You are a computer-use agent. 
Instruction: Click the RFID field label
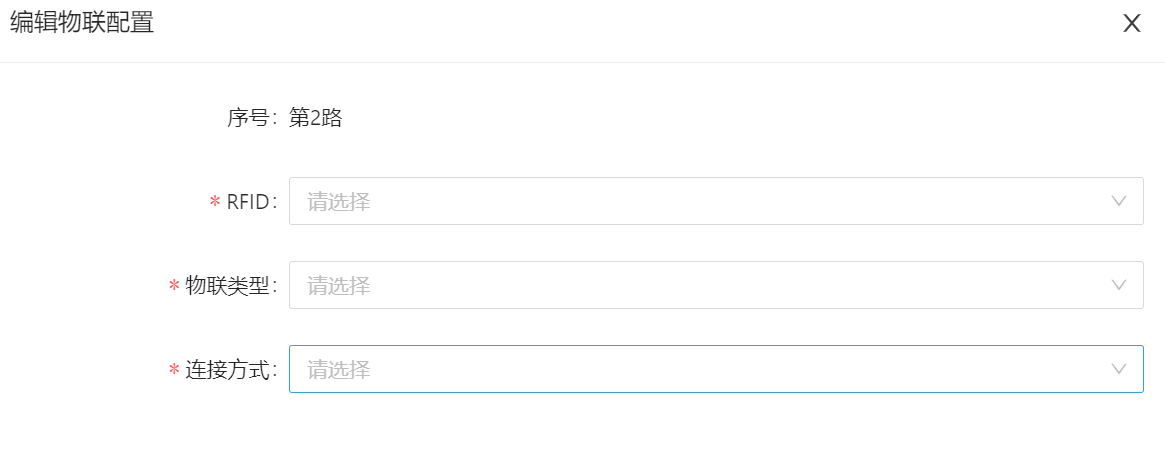tap(248, 202)
